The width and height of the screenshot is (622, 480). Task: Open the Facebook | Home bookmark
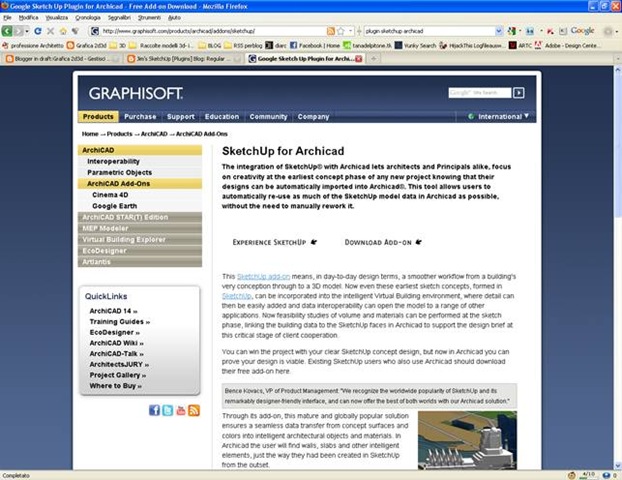(315, 46)
